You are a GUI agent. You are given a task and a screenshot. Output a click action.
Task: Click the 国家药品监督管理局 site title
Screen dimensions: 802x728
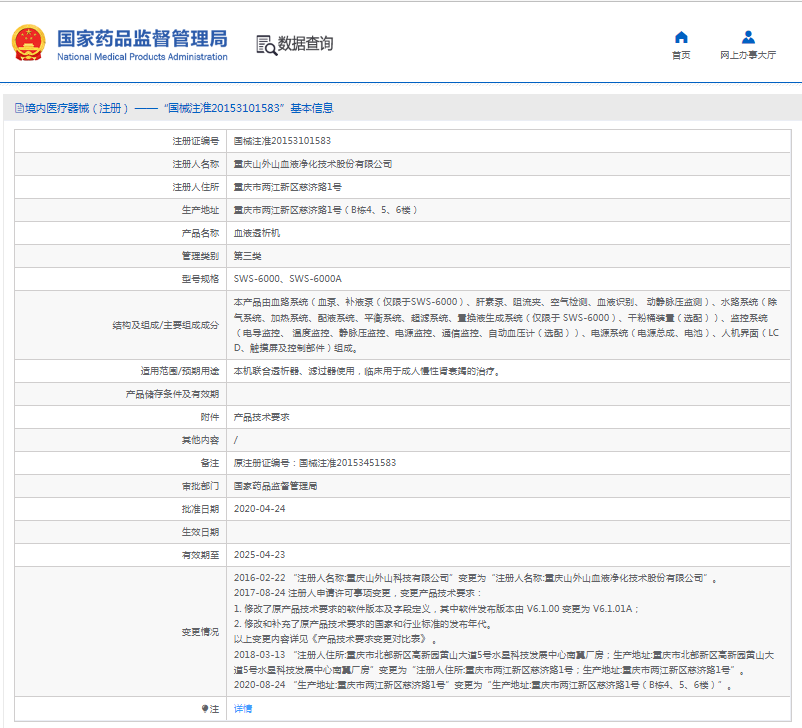[142, 38]
